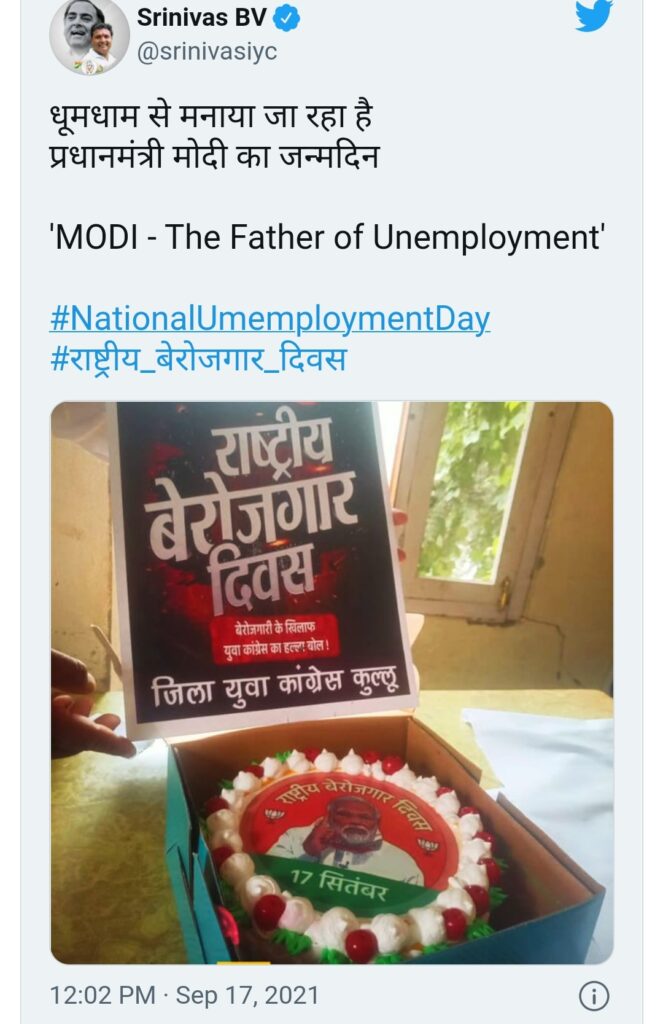Follow the #NationalUmemploymentDay hashtag
Viewport: 663px width, 1024px height.
tap(270, 319)
